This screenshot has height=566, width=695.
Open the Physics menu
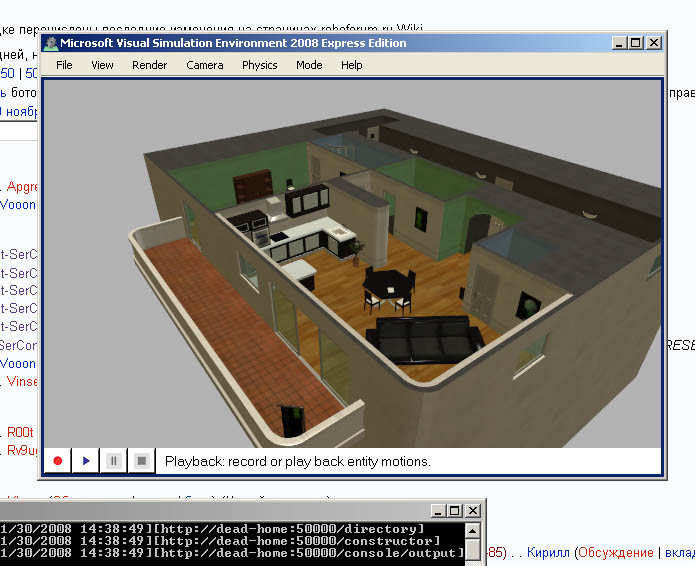[259, 65]
